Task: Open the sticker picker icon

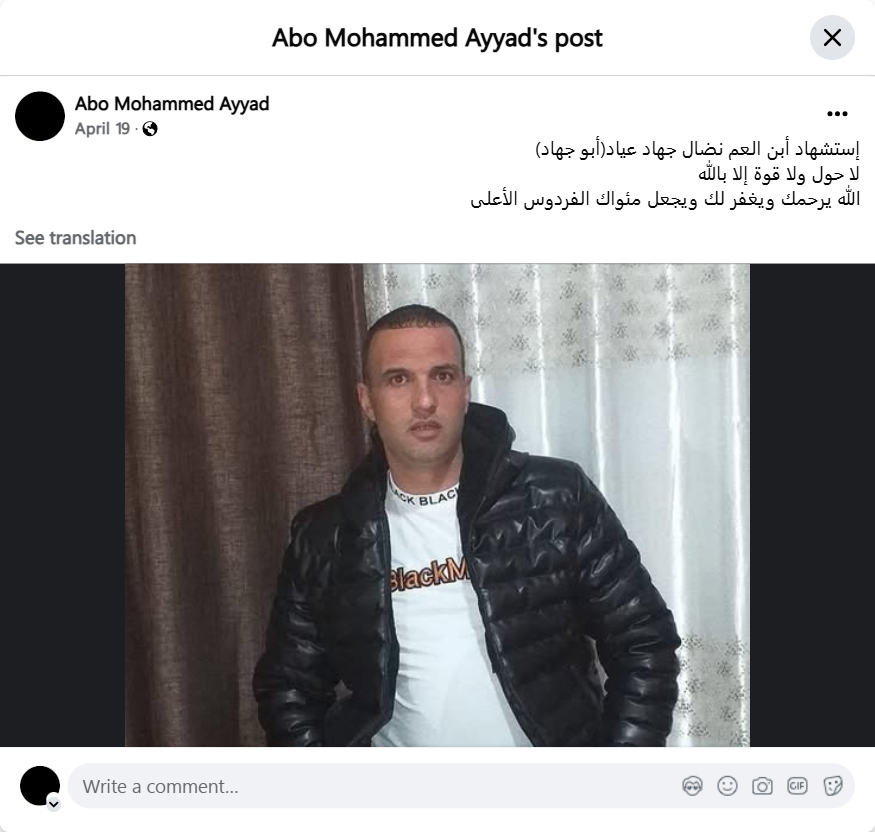Action: tap(832, 786)
